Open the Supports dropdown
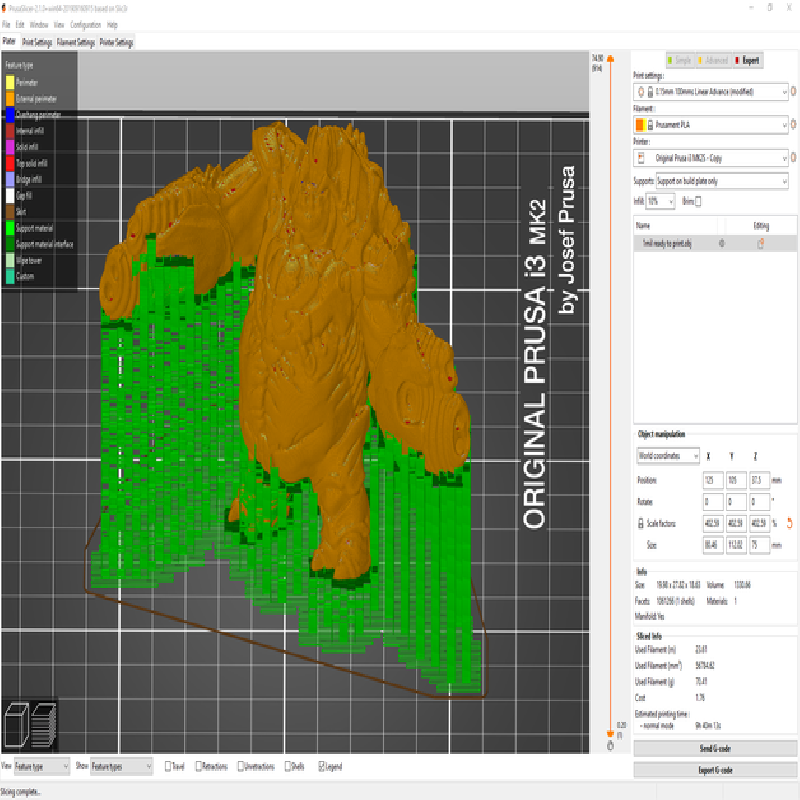 click(722, 181)
